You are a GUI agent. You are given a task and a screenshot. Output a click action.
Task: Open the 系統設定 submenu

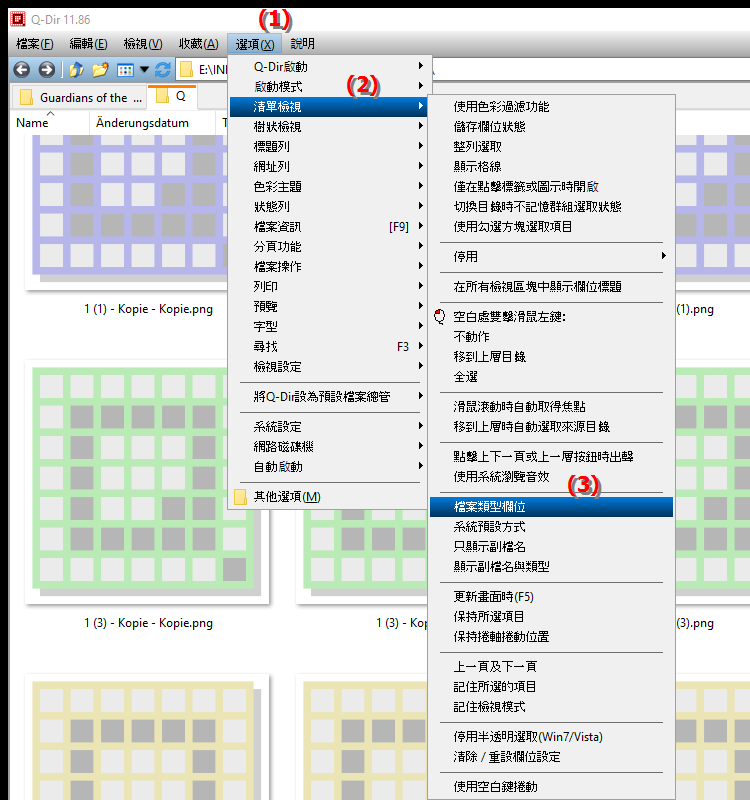(x=328, y=427)
